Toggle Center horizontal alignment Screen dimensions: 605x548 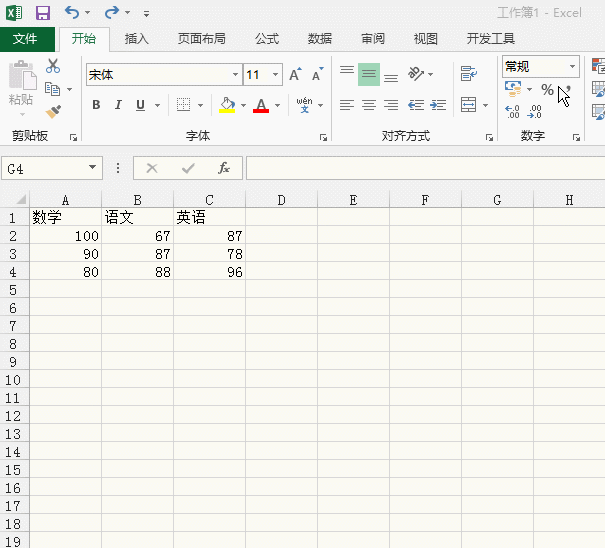pos(369,105)
